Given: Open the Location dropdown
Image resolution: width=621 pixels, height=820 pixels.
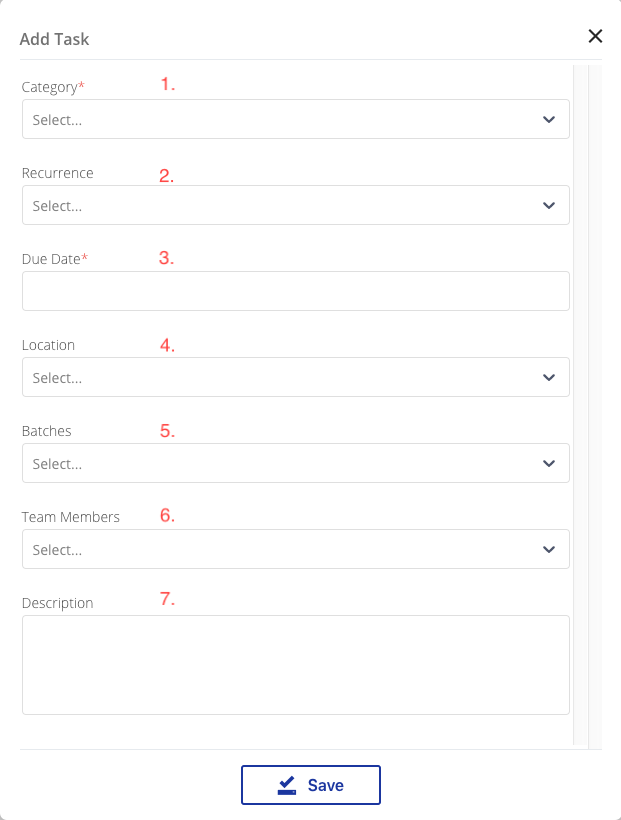Looking at the screenshot, I should pos(296,377).
